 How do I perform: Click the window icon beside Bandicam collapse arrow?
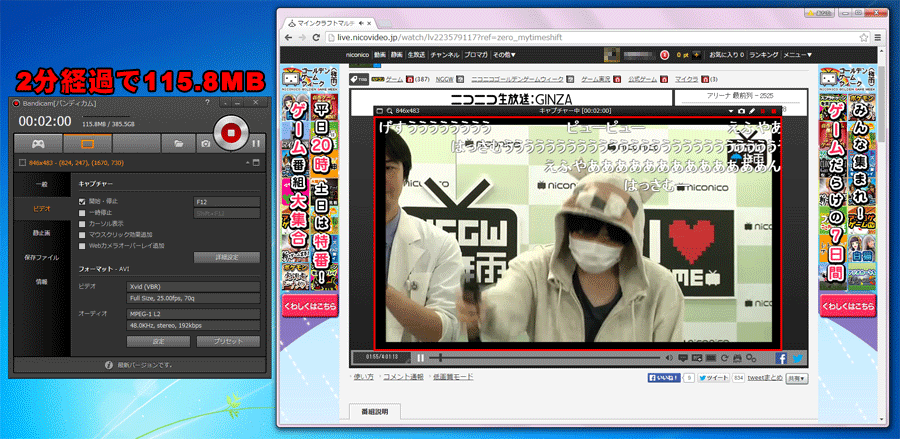[x=255, y=163]
